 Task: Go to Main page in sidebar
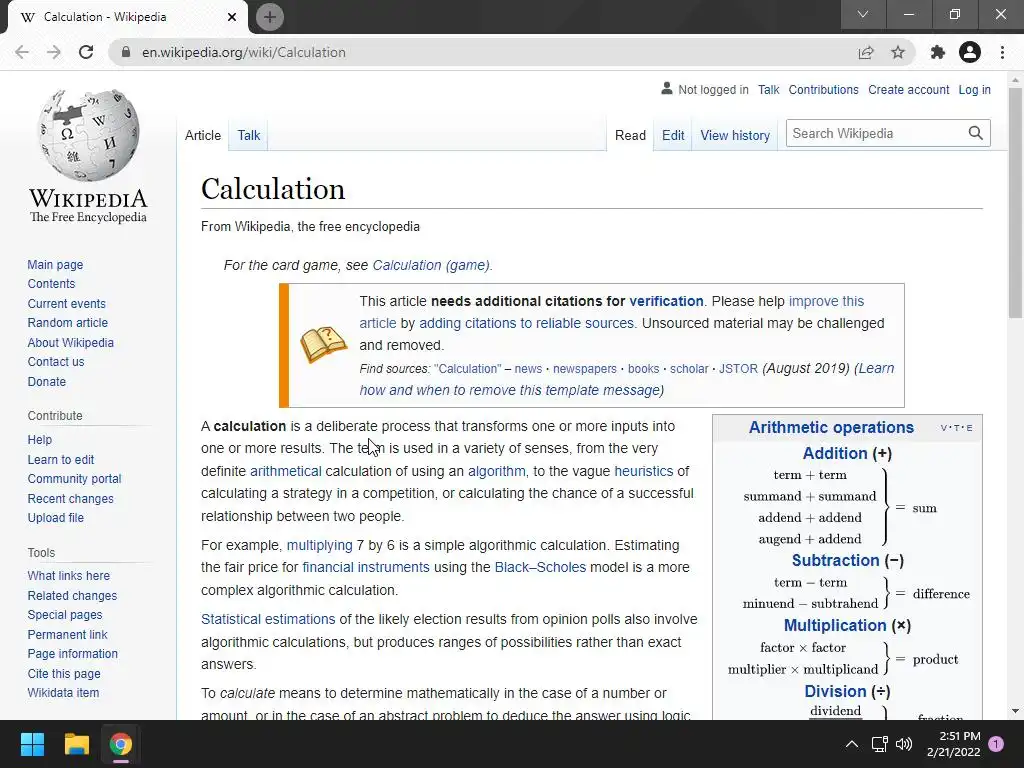click(55, 264)
